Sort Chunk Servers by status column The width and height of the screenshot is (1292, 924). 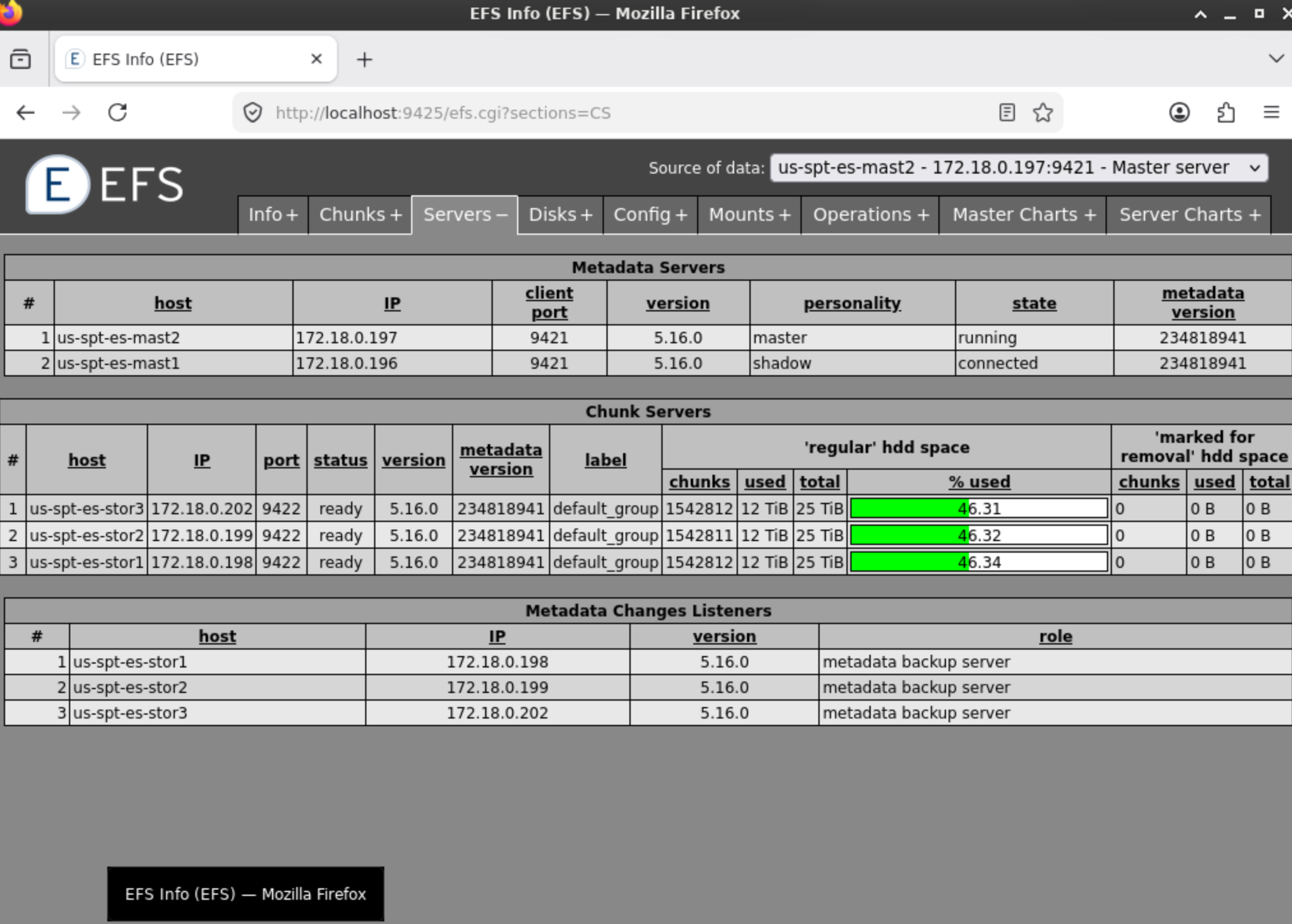[x=340, y=460]
